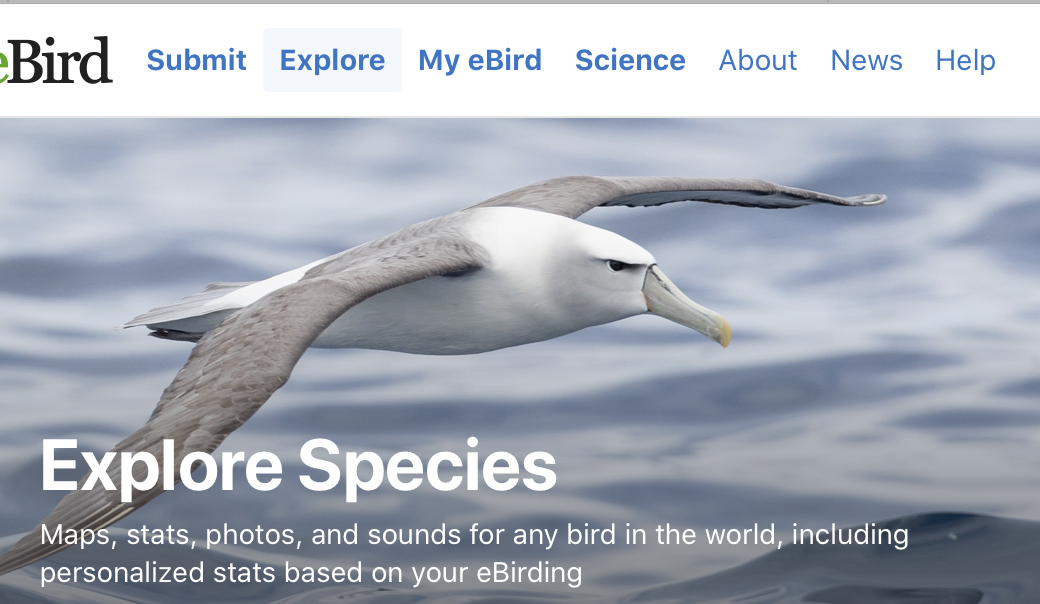This screenshot has height=604, width=1040.
Task: Visit the About link
Action: 758,60
